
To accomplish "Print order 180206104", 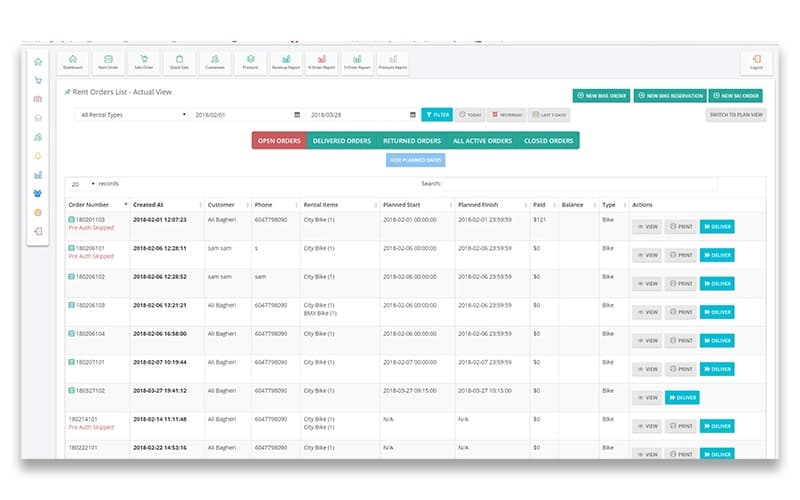I will (681, 340).
